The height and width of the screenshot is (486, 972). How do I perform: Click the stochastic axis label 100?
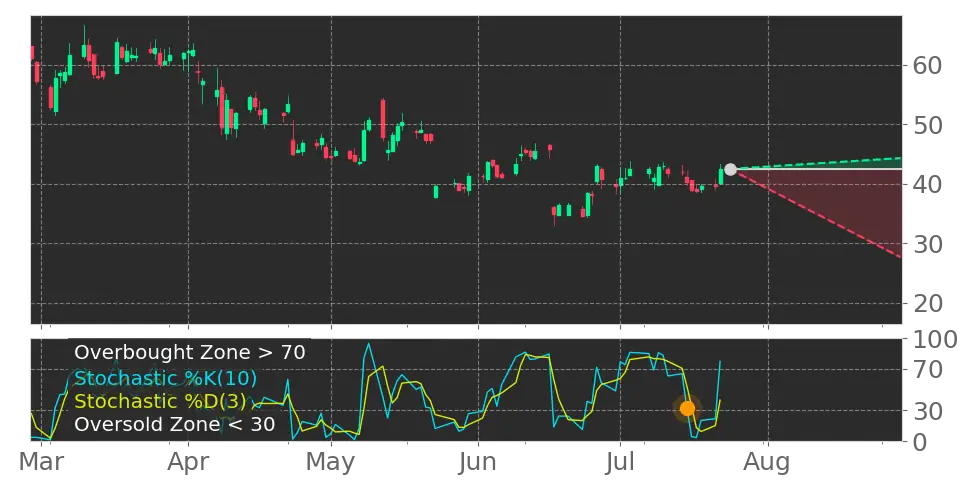pyautogui.click(x=935, y=339)
